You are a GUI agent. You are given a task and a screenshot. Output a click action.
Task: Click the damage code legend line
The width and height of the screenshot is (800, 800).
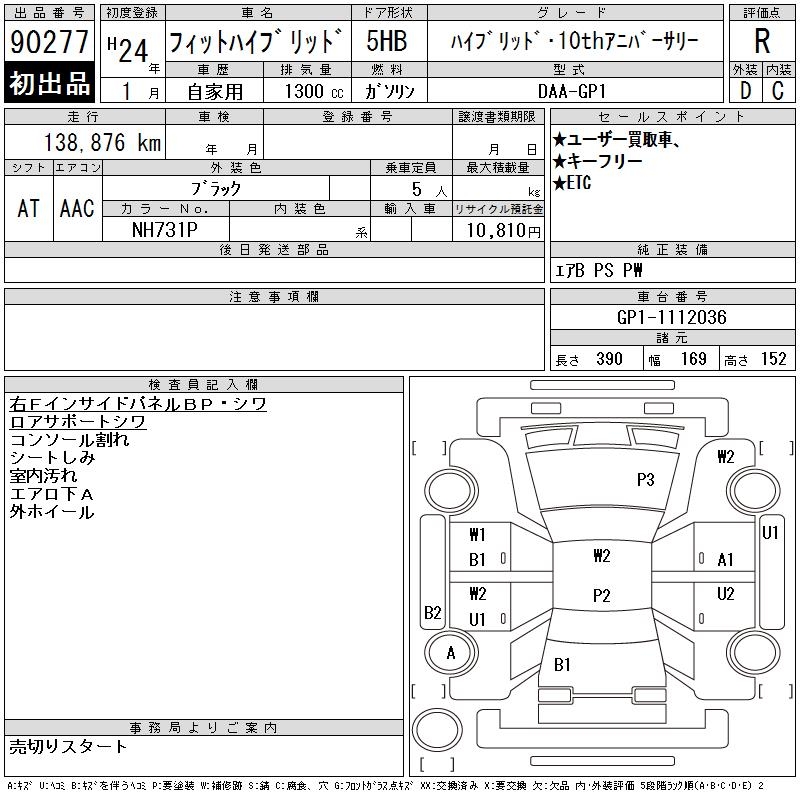(385, 786)
